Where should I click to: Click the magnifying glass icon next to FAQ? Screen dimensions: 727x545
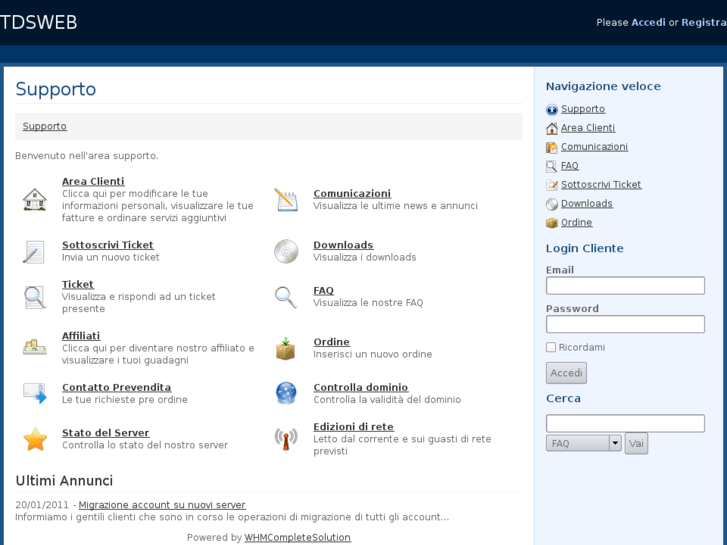pyautogui.click(x=286, y=297)
